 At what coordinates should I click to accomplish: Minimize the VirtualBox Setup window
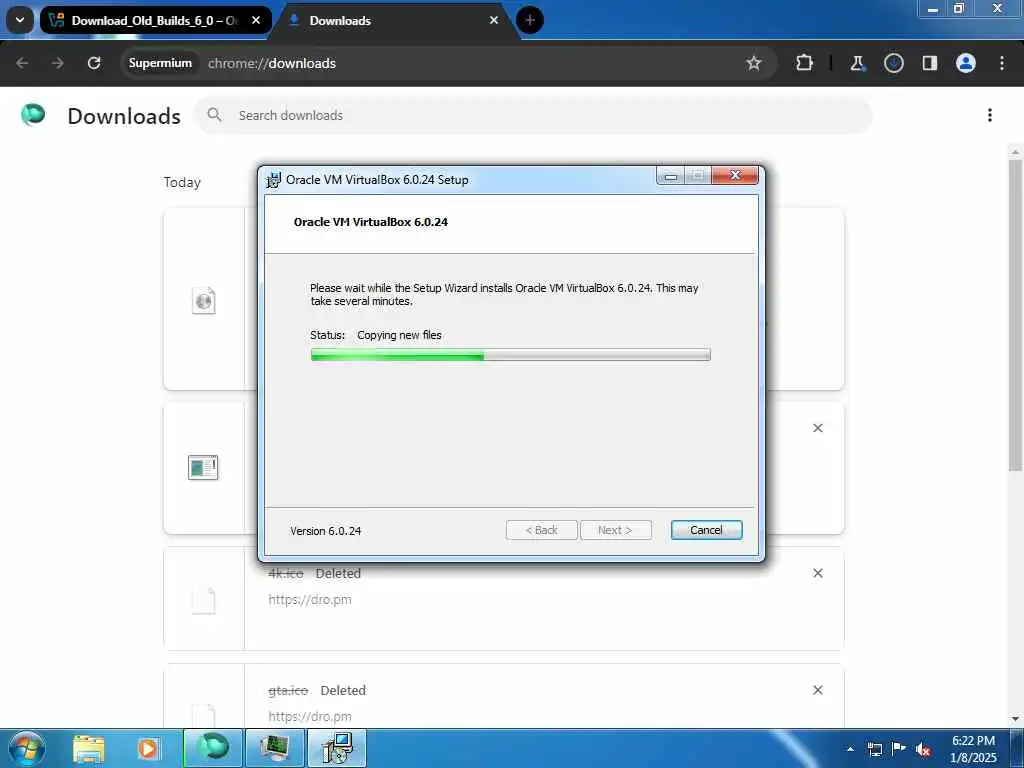[670, 176]
